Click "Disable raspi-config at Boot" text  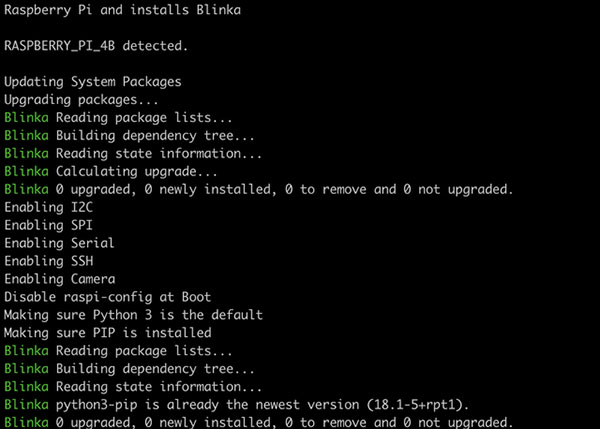[103, 297]
